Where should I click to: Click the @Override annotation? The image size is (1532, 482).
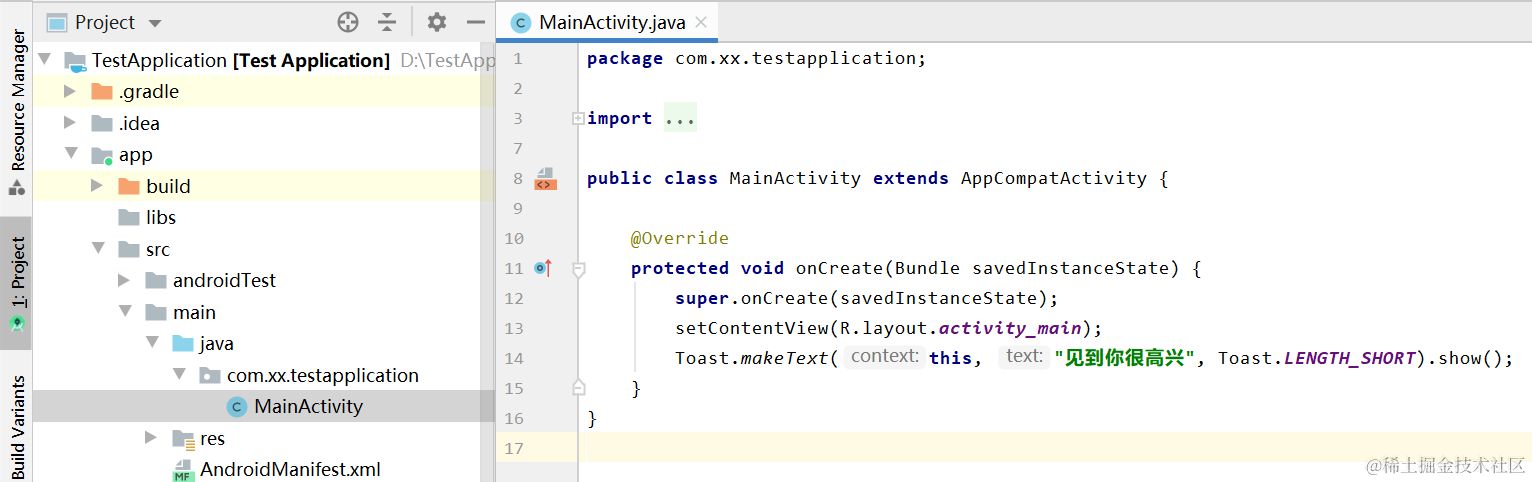(680, 238)
